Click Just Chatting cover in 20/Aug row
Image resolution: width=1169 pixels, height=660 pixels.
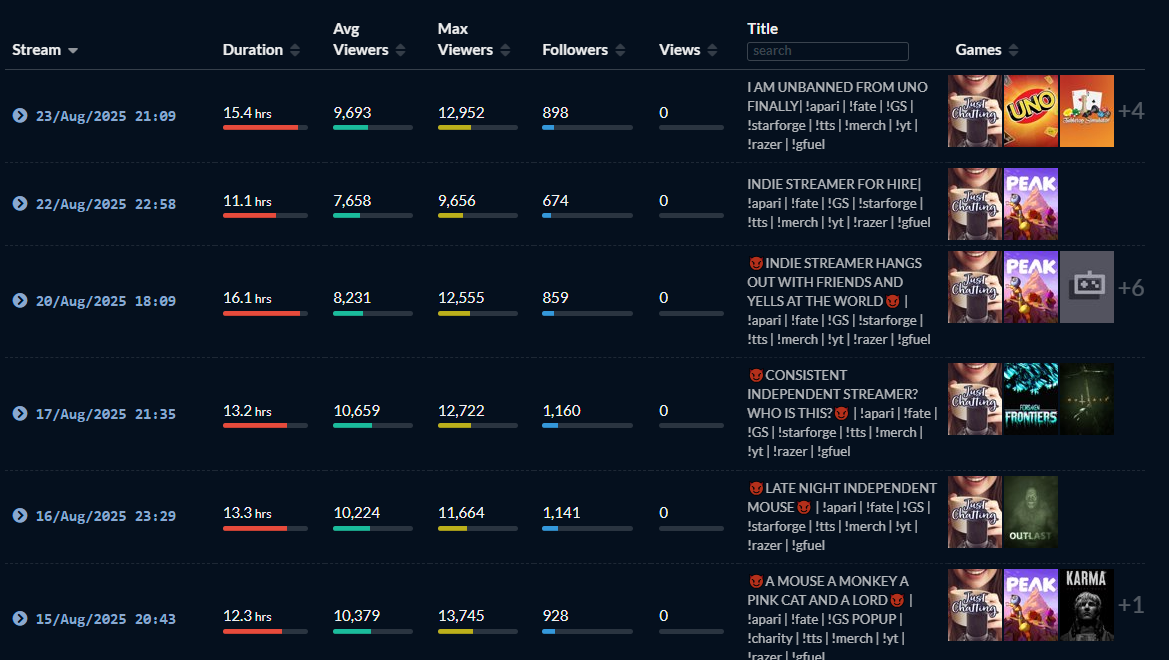[x=974, y=286]
